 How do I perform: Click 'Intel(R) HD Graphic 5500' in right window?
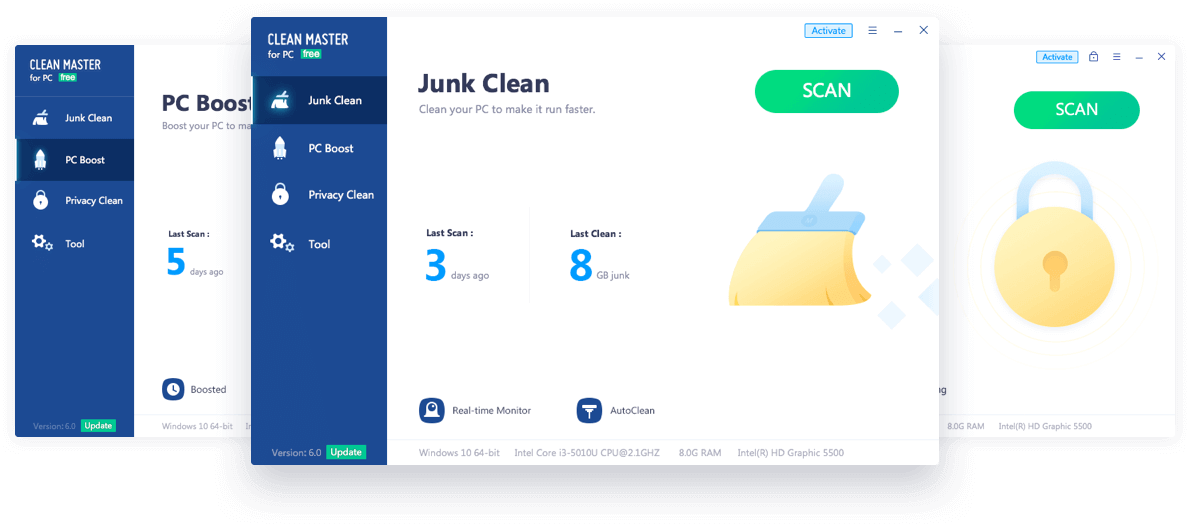click(1045, 426)
